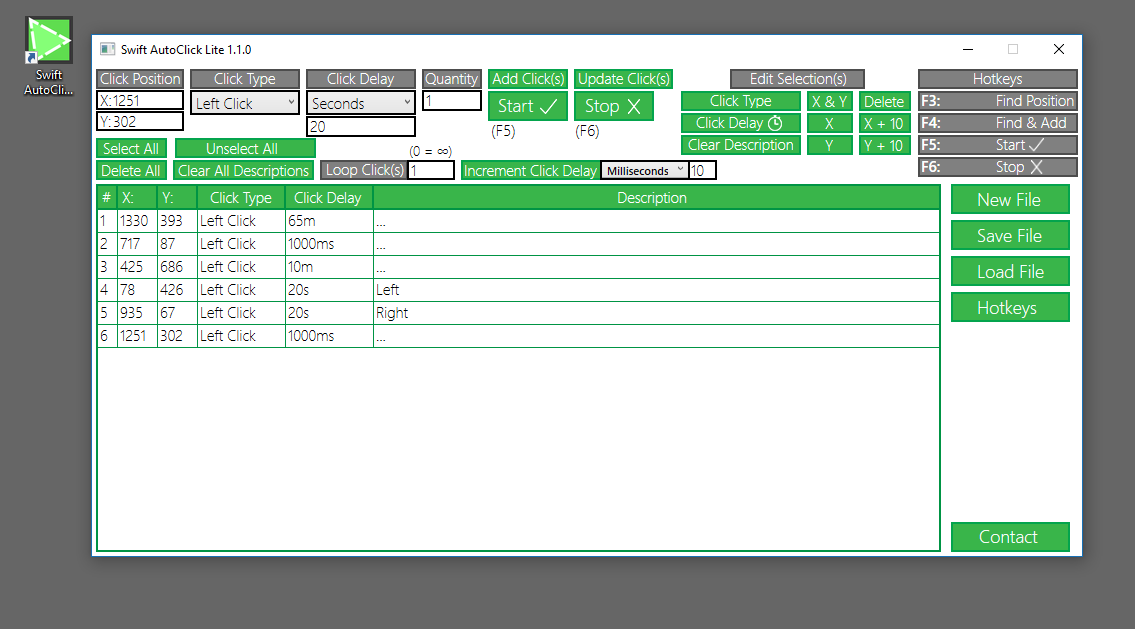Focus the X position input field
Viewport: 1135px width, 629px height.
140,100
